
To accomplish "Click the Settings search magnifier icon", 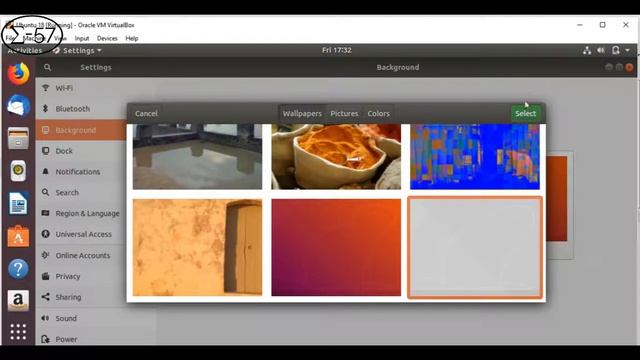I will point(48,67).
